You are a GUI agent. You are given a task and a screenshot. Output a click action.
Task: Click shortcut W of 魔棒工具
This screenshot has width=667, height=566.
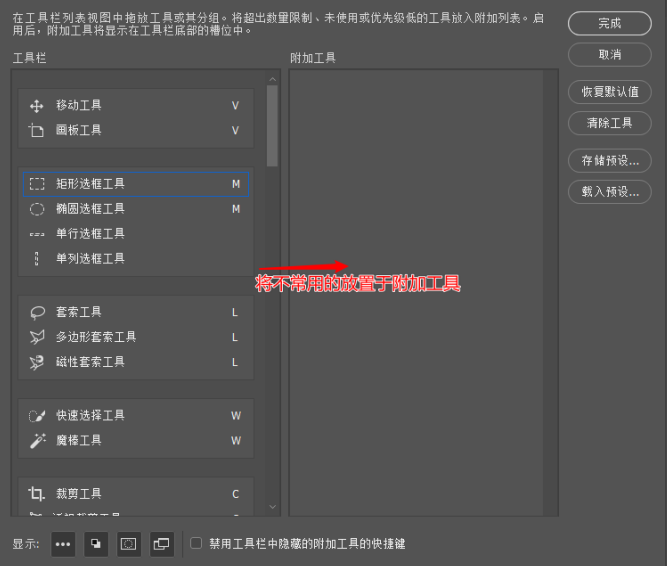point(236,441)
